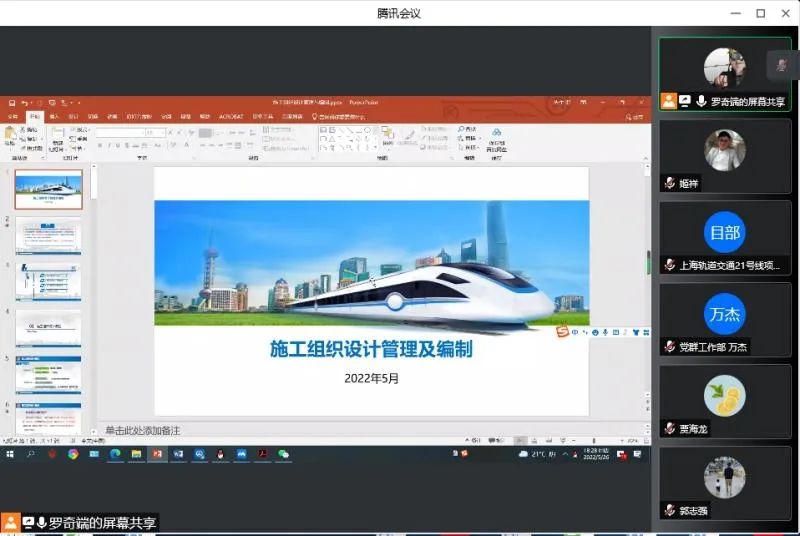Image resolution: width=800 pixels, height=536 pixels.
Task: Open QQ penguin icon on taskbar
Action: (x=220, y=454)
